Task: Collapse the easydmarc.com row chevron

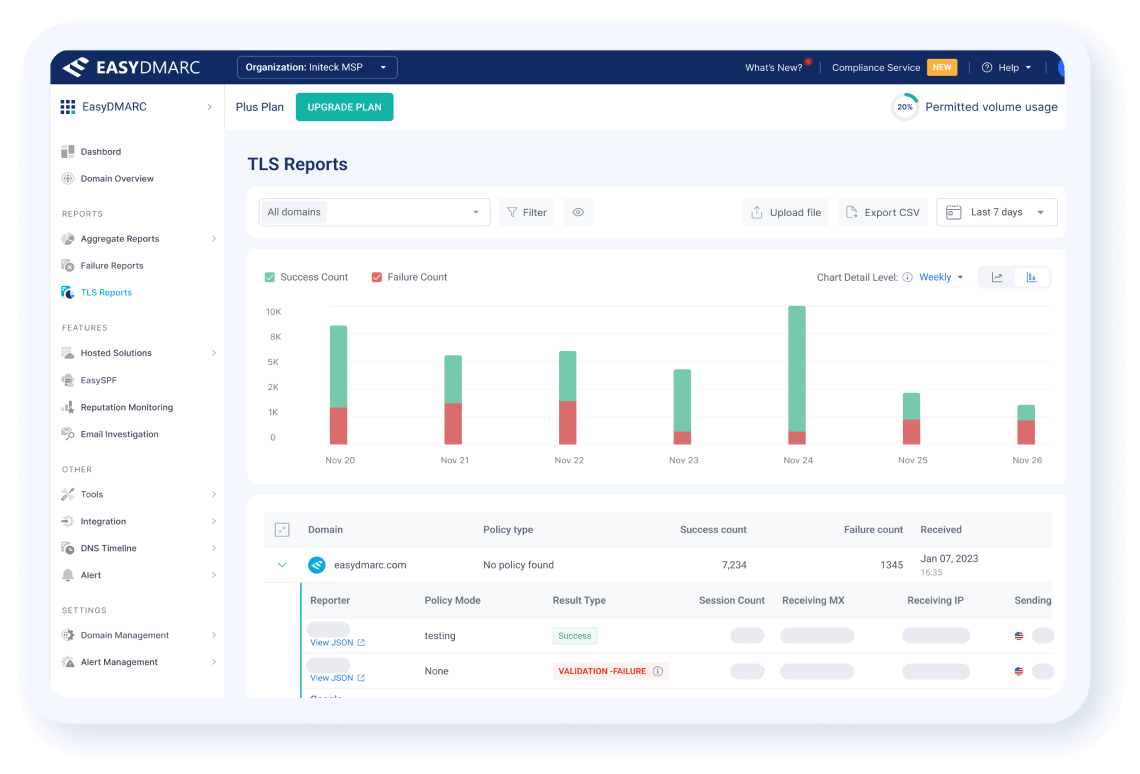Action: pos(282,565)
